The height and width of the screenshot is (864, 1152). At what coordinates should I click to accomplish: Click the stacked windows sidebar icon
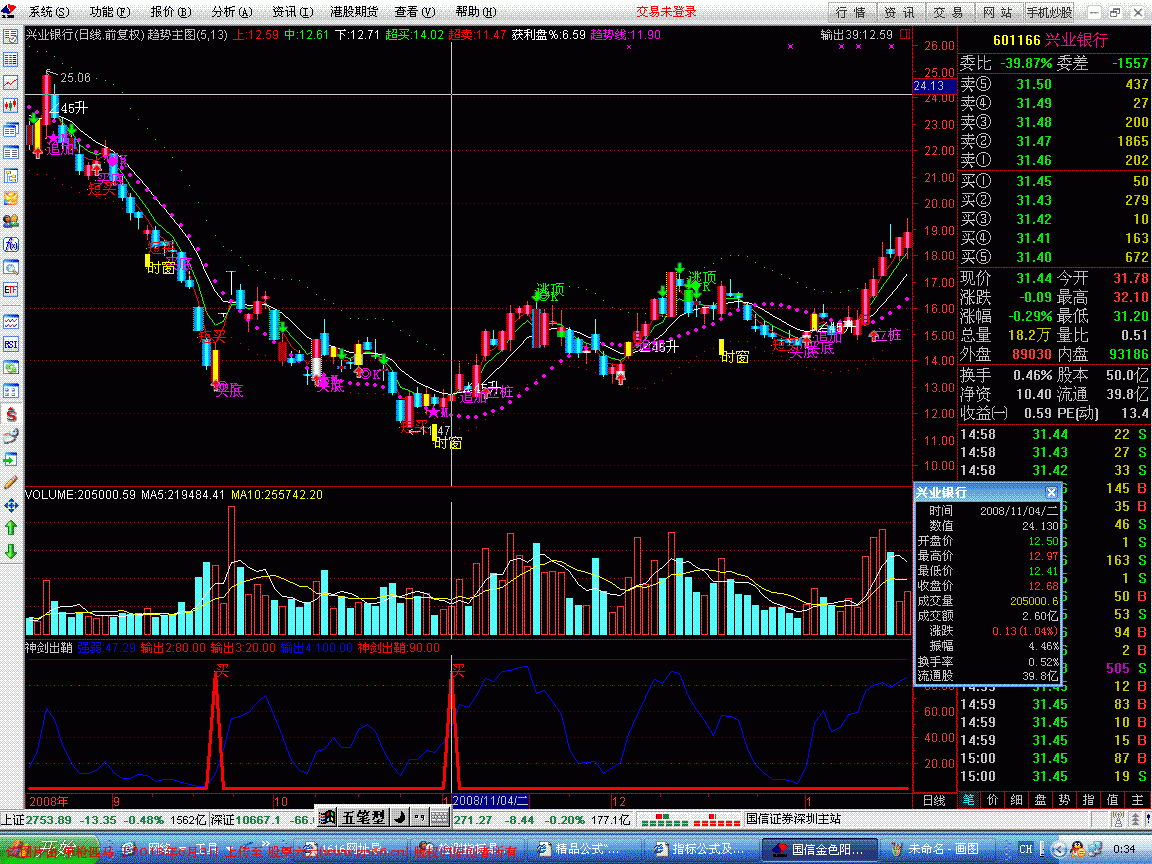11,129
